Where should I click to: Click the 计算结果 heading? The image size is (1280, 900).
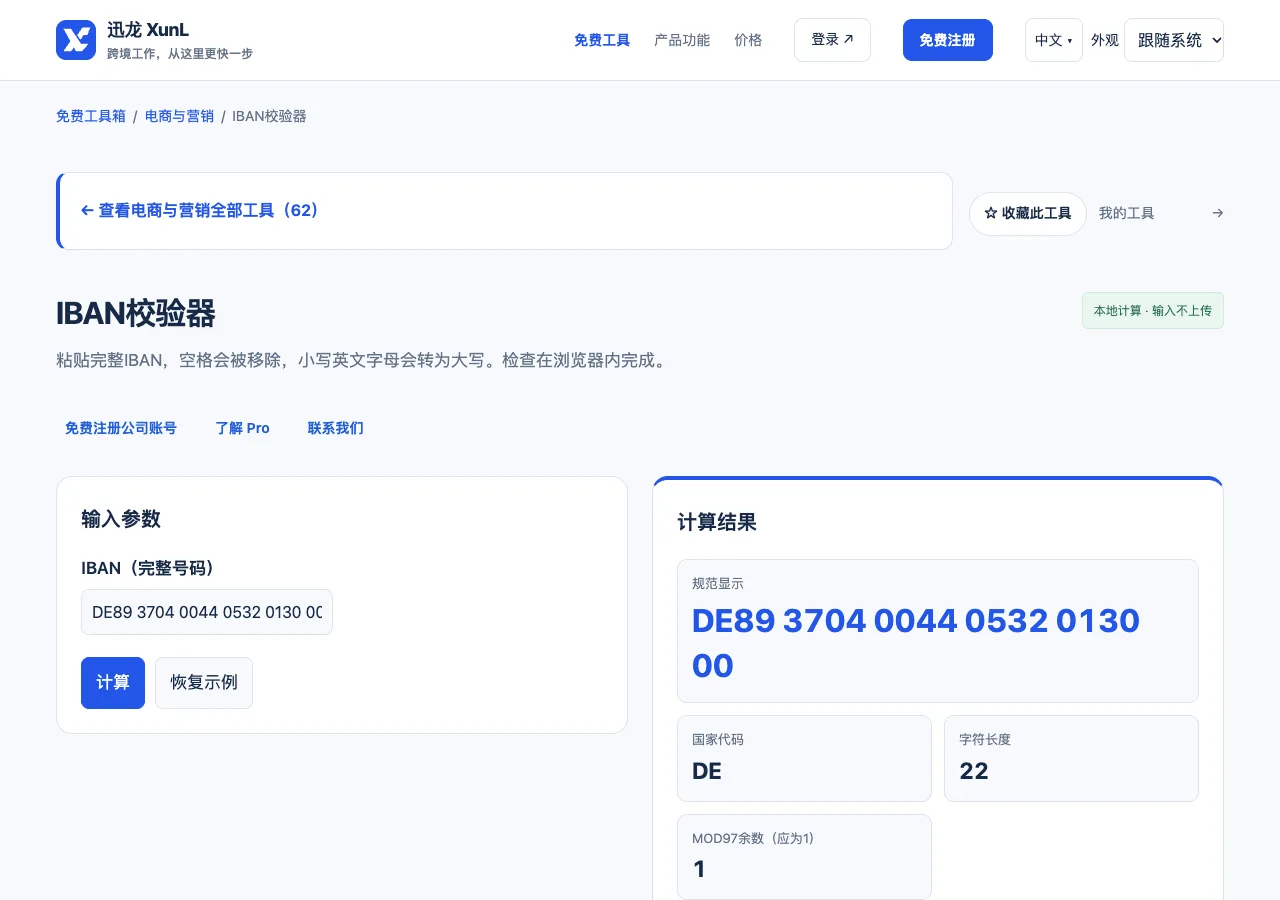(717, 522)
